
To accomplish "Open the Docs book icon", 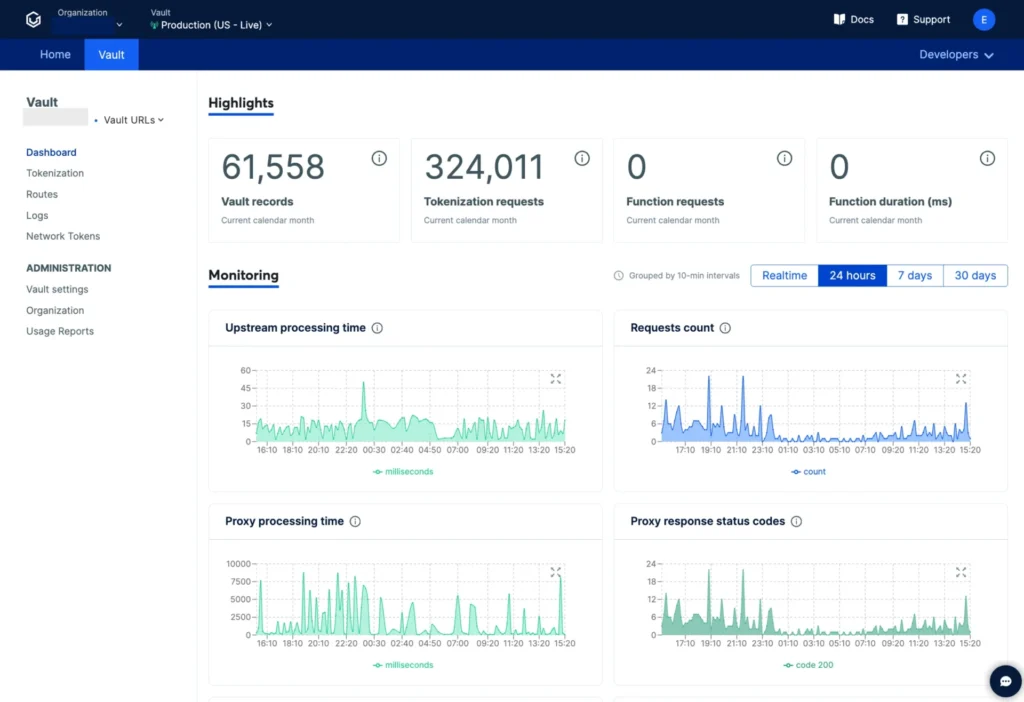I will click(839, 20).
